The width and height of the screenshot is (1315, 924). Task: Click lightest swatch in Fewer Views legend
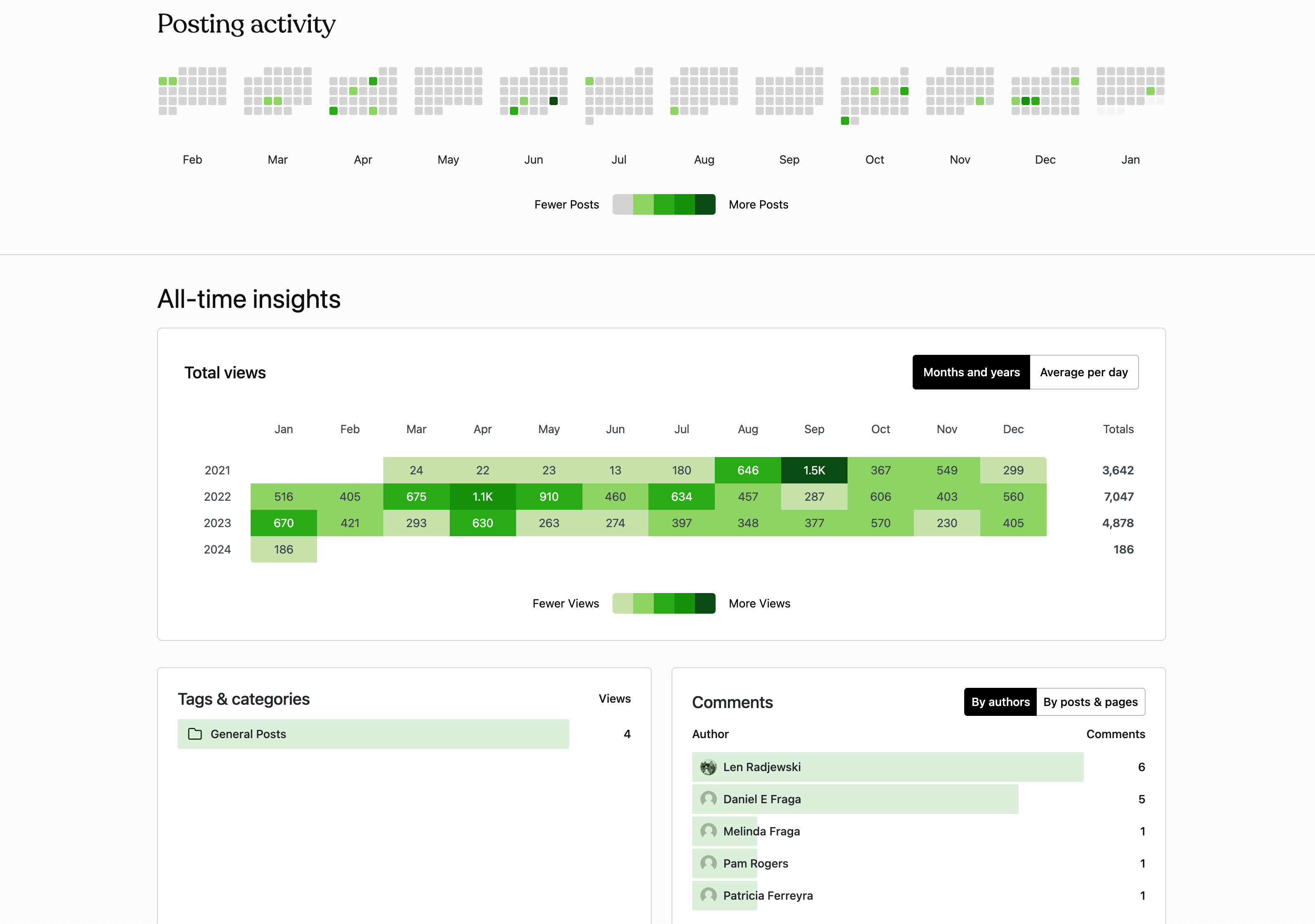pyautogui.click(x=622, y=603)
